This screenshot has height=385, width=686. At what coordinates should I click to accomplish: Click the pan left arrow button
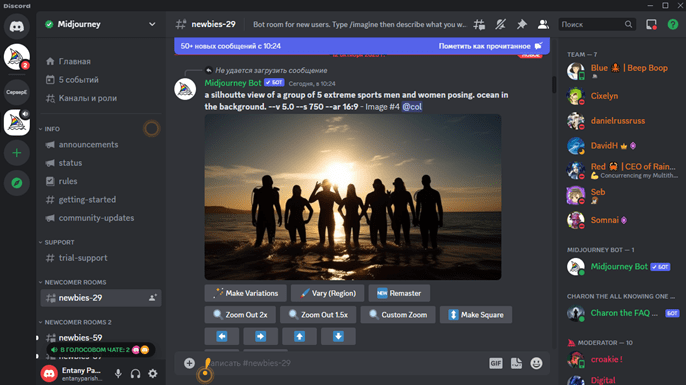tap(222, 336)
